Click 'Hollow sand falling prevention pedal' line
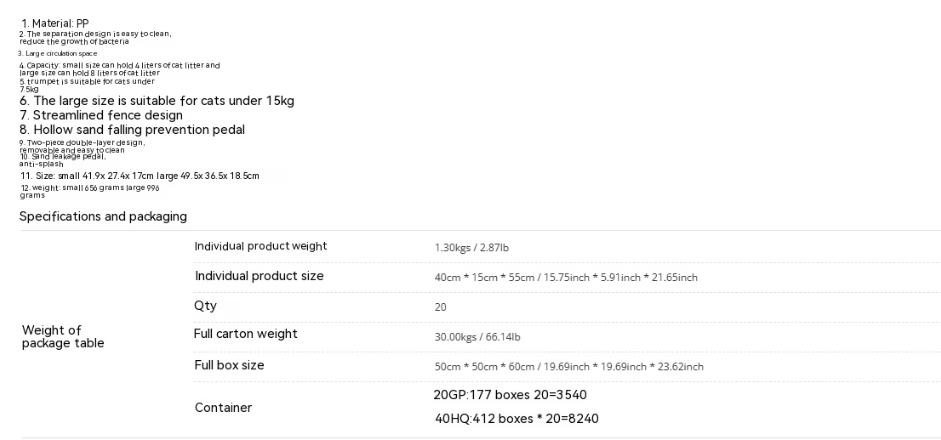This screenshot has width=941, height=440. click(x=133, y=130)
